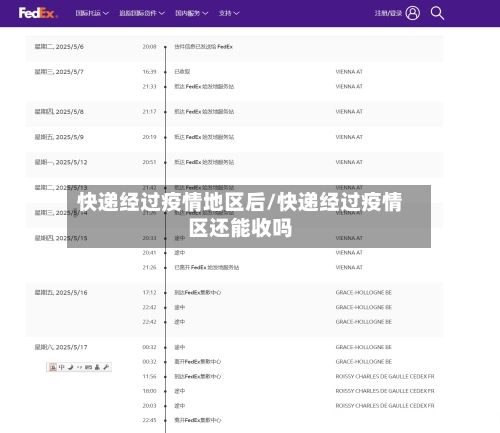The width and height of the screenshot is (500, 433).
Task: Click the 20:03 time entry
Action: point(149,406)
